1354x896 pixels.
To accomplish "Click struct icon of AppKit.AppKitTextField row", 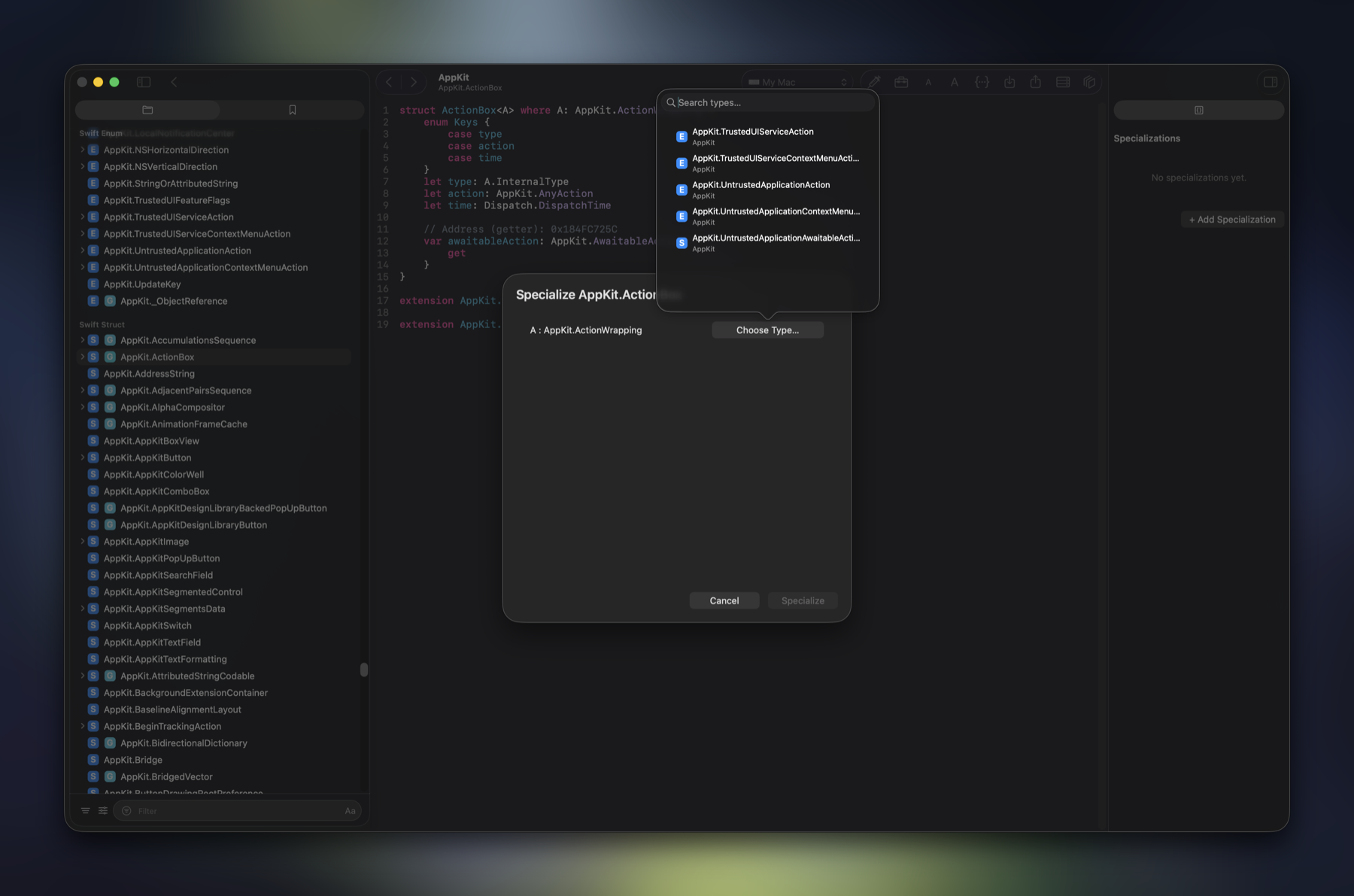I will point(93,642).
